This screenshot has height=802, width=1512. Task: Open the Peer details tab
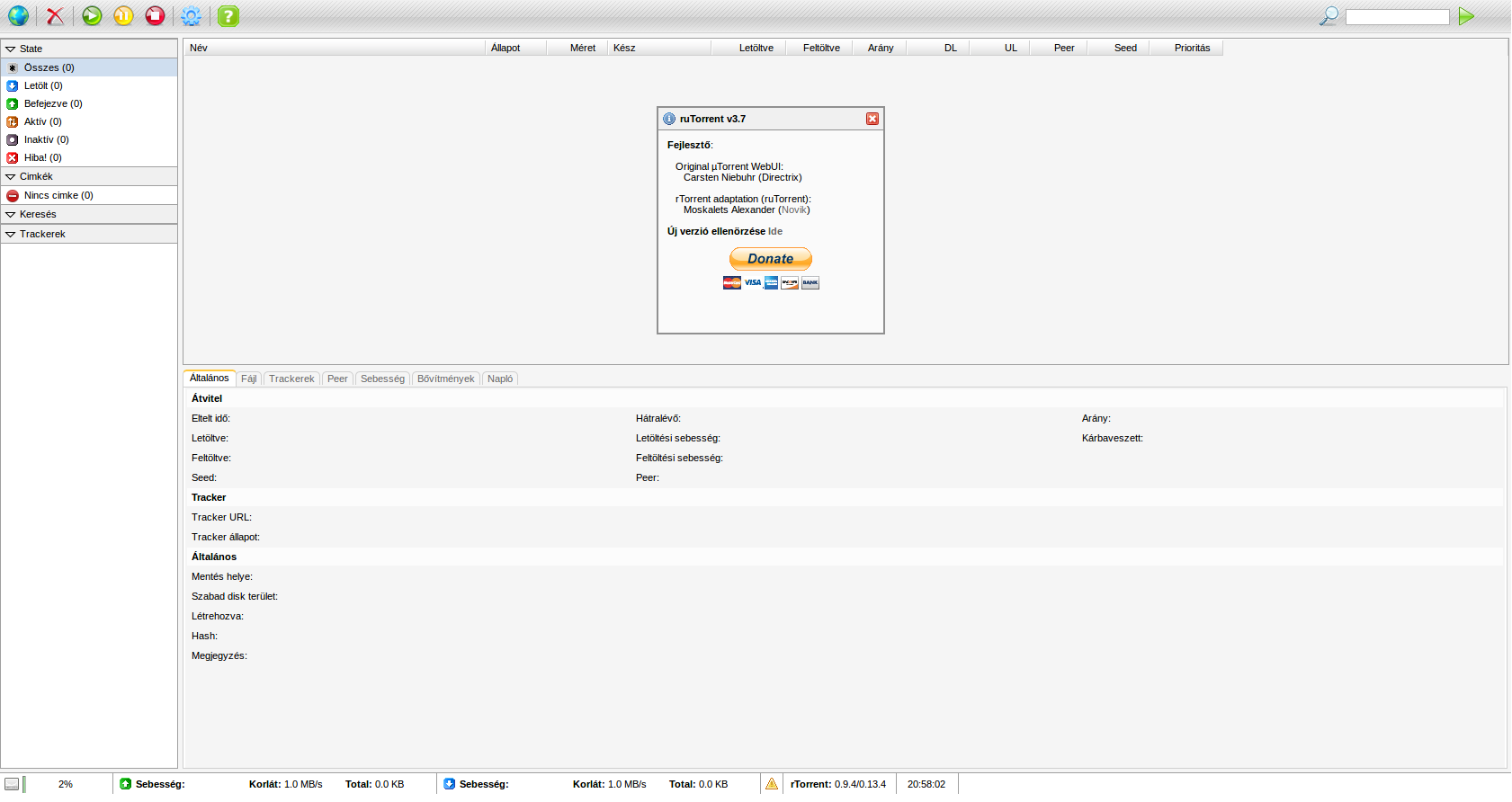(x=337, y=379)
